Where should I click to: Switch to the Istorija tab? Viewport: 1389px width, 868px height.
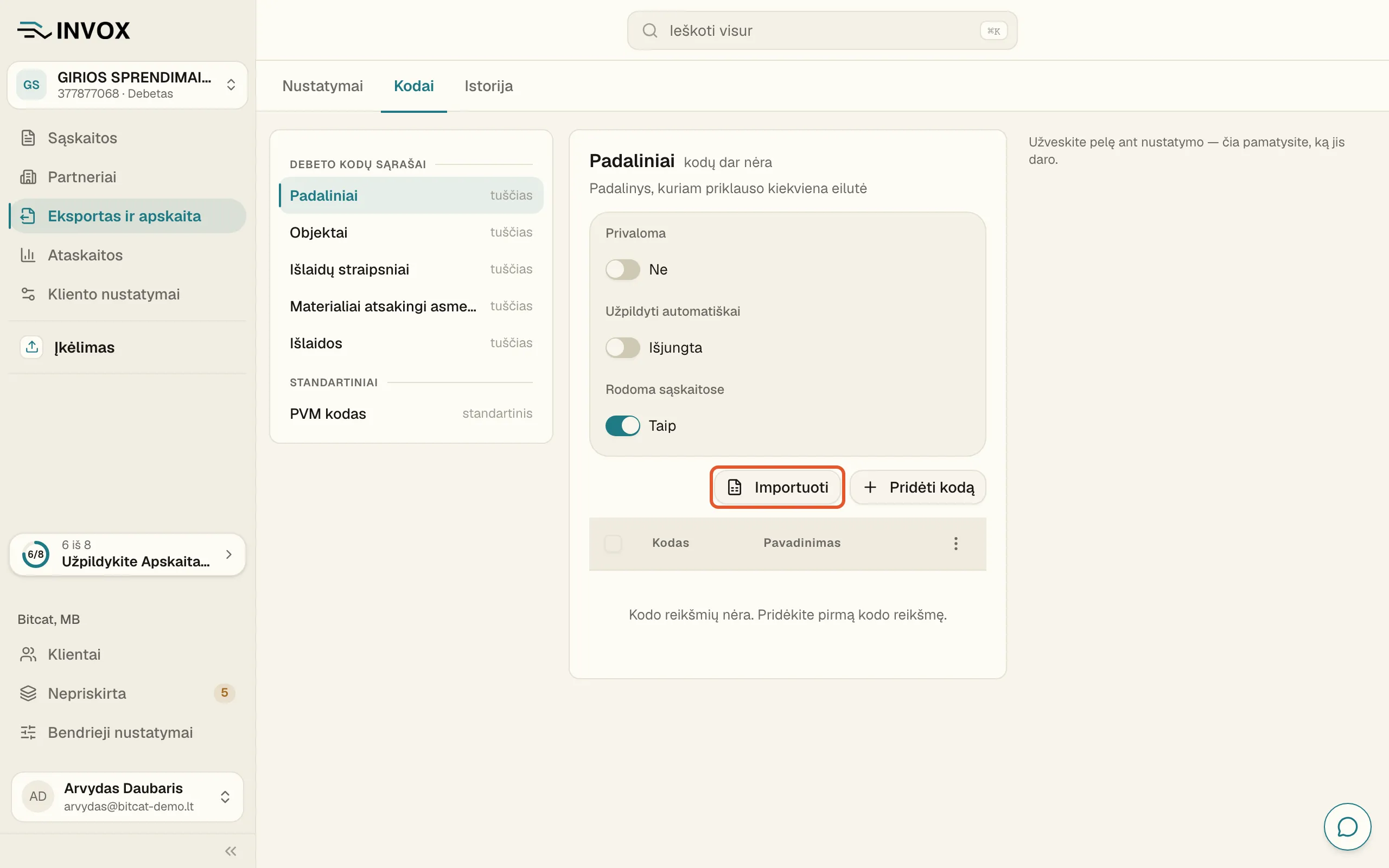click(488, 86)
